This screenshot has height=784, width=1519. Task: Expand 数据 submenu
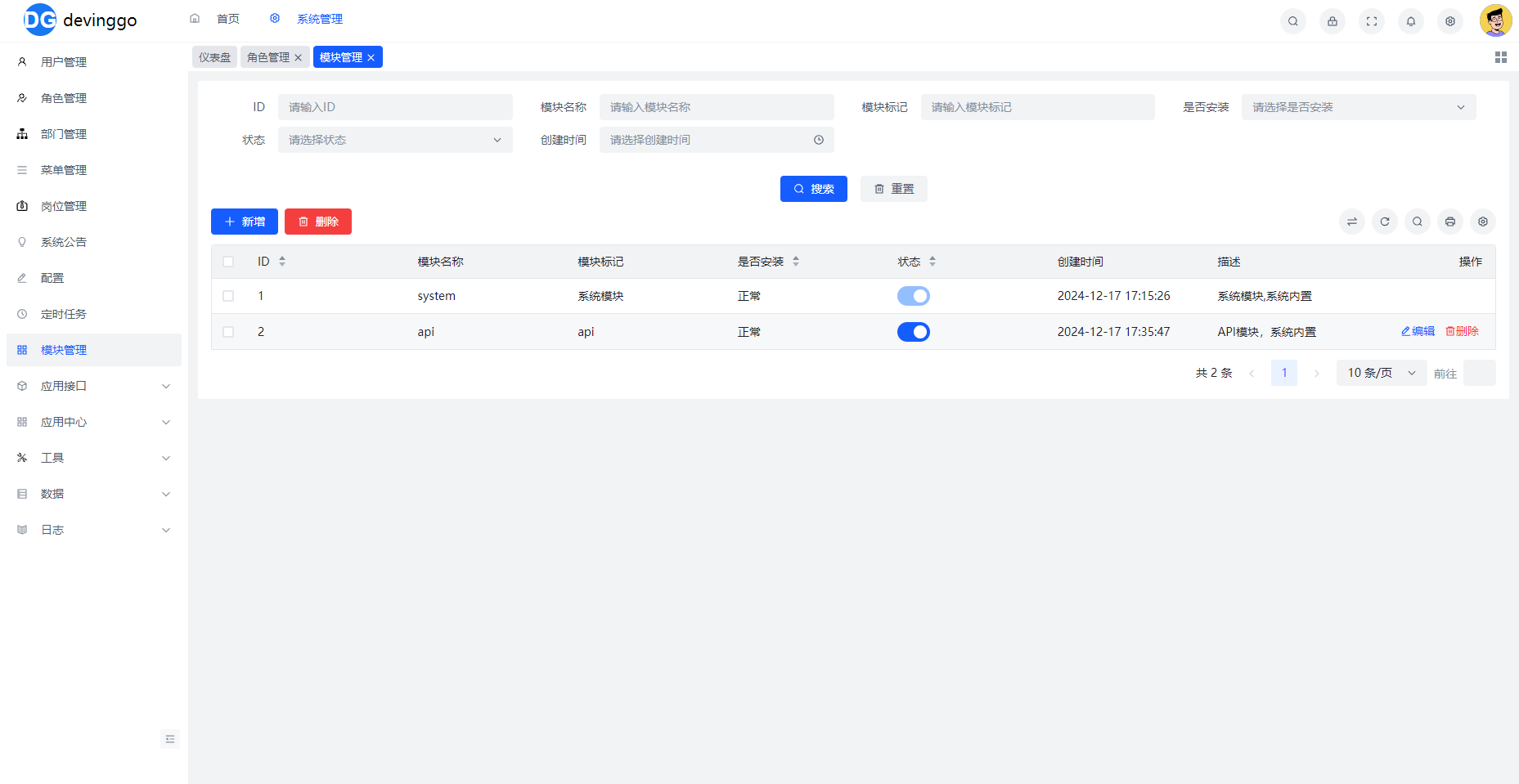(x=94, y=494)
